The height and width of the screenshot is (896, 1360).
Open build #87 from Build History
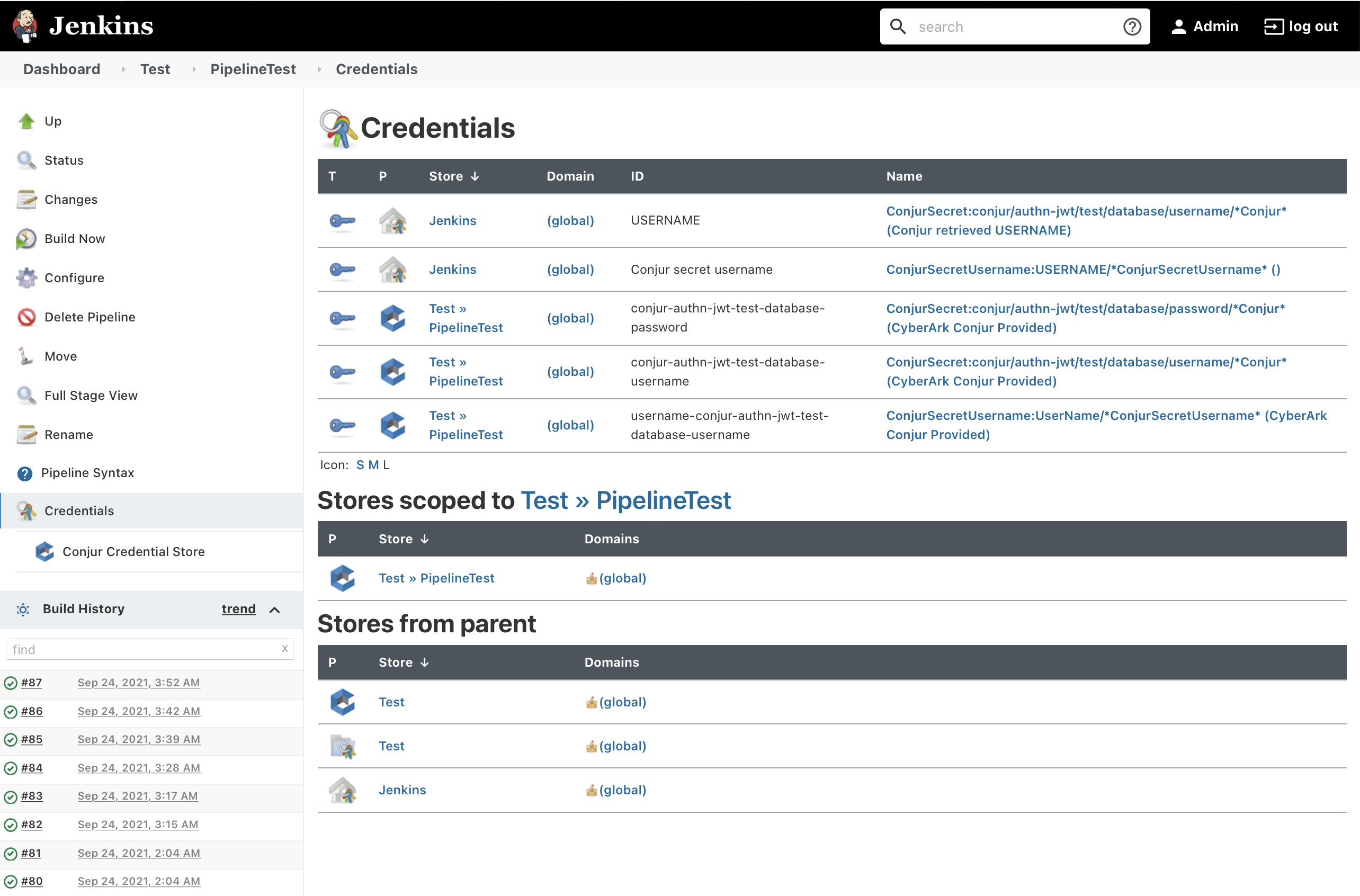(31, 682)
